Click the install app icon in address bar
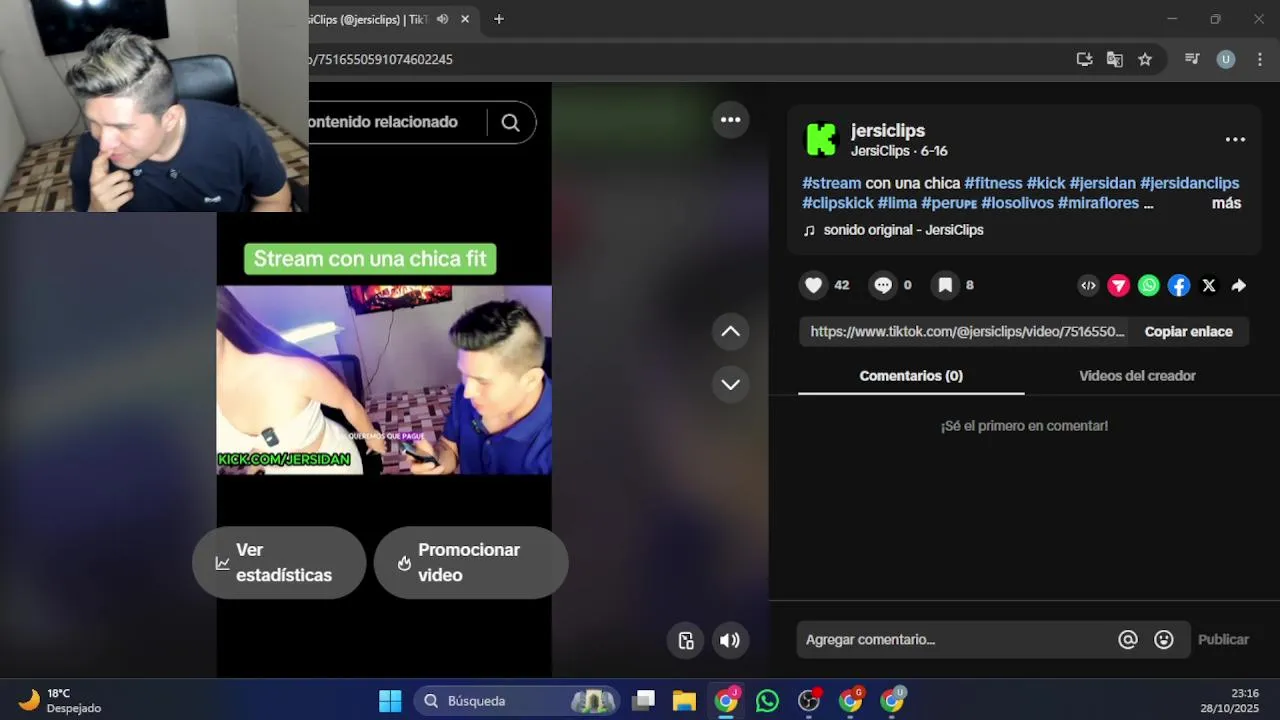The width and height of the screenshot is (1280, 720). (x=1084, y=59)
